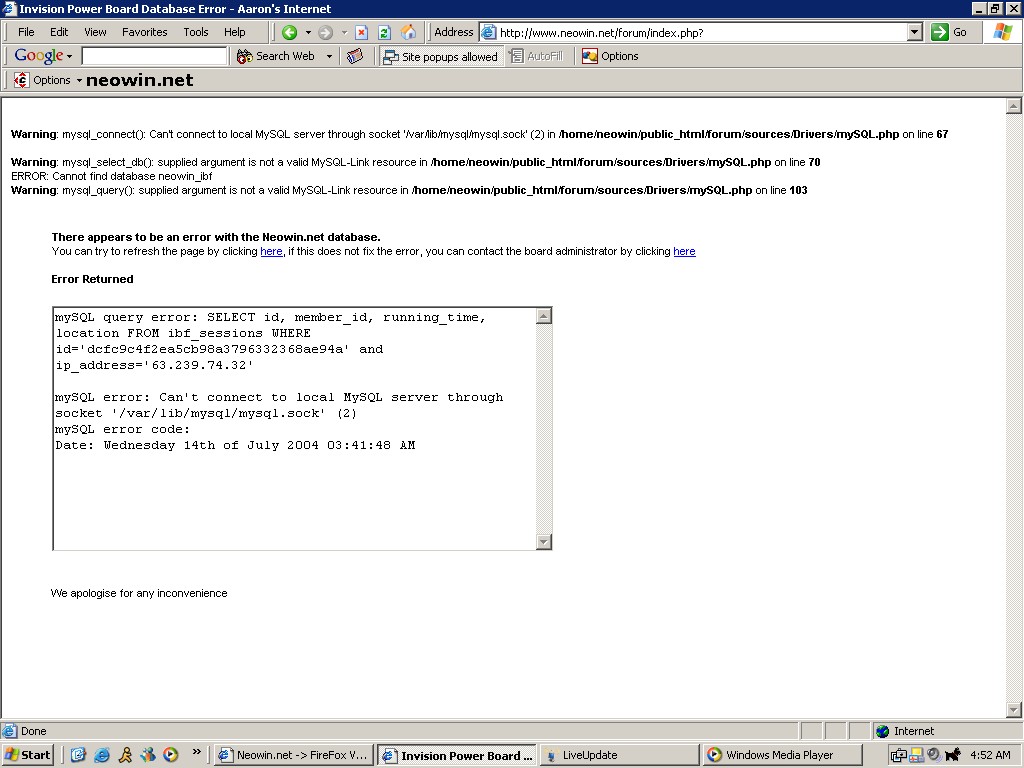Click the second tray icon with computers
The width and height of the screenshot is (1024, 768).
(917, 755)
